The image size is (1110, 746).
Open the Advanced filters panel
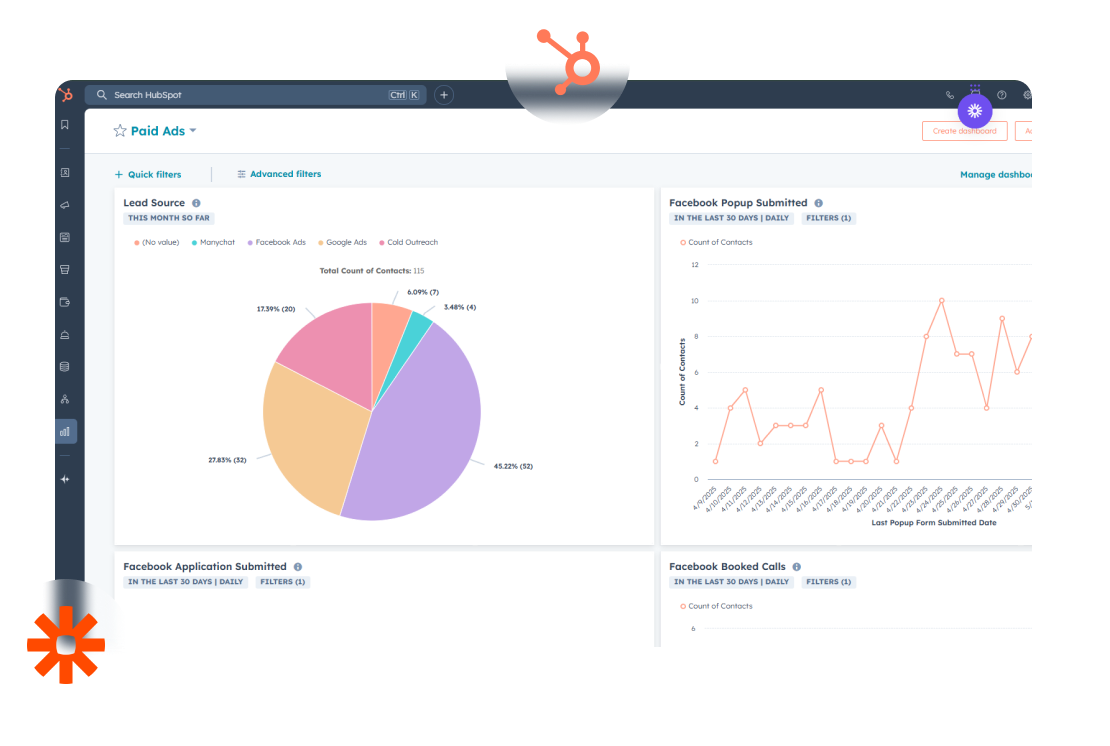pos(279,174)
